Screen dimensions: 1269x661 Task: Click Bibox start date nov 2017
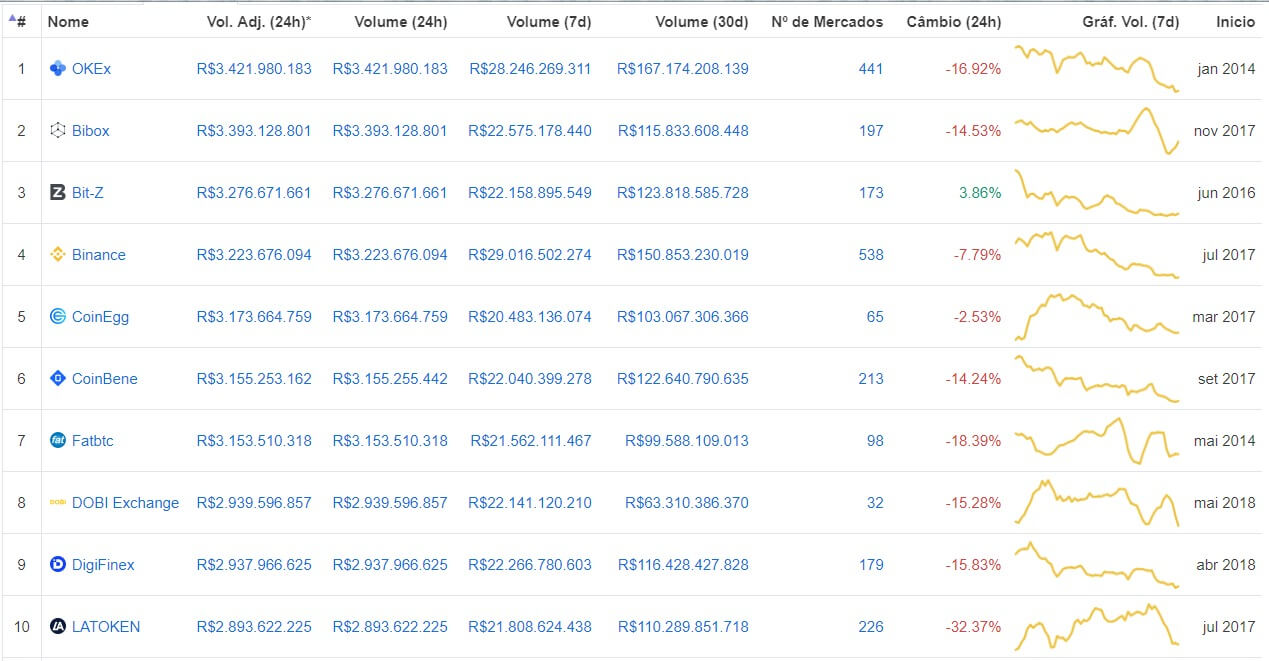coord(1224,130)
